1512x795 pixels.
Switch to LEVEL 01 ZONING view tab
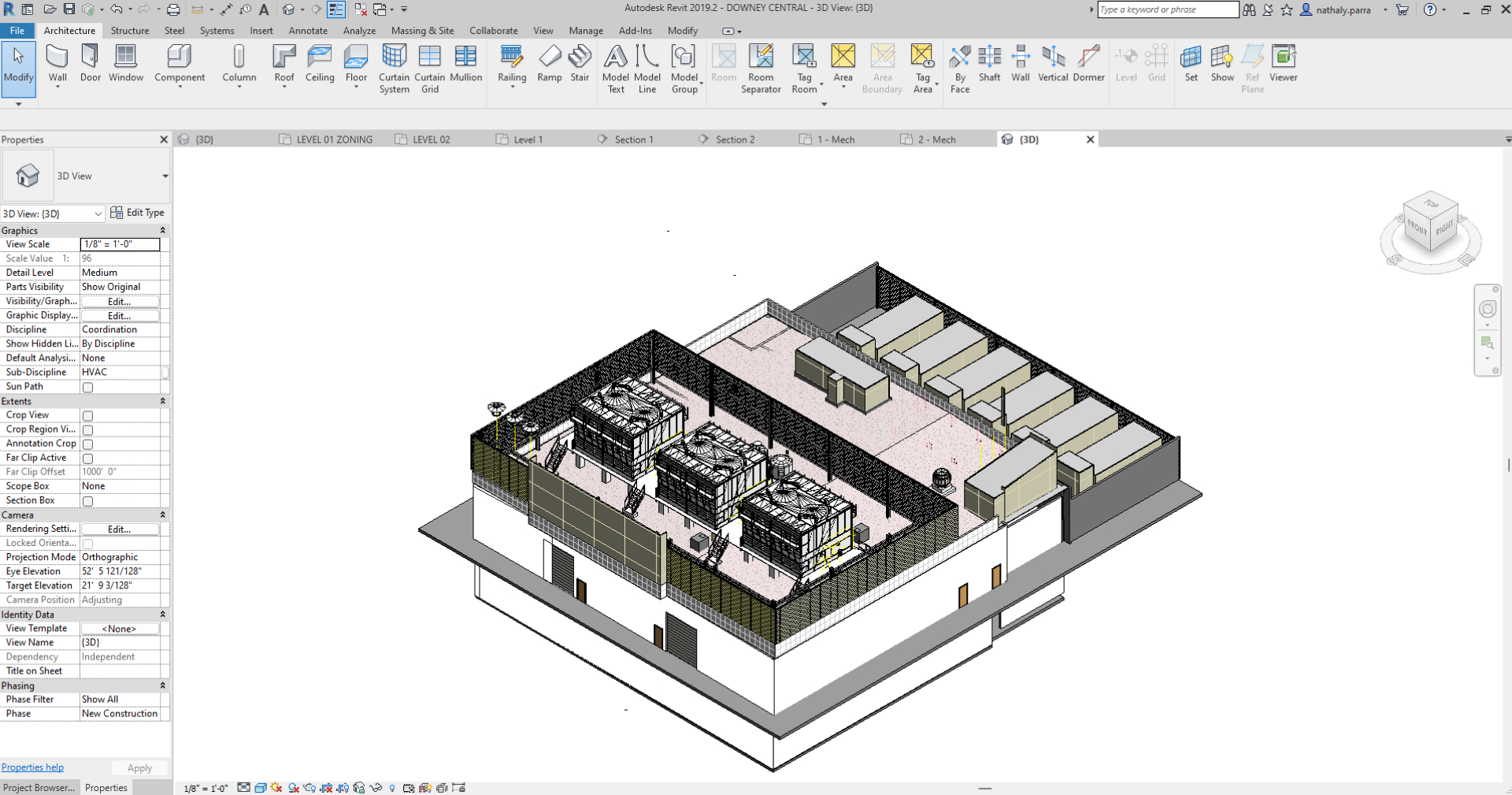click(333, 139)
